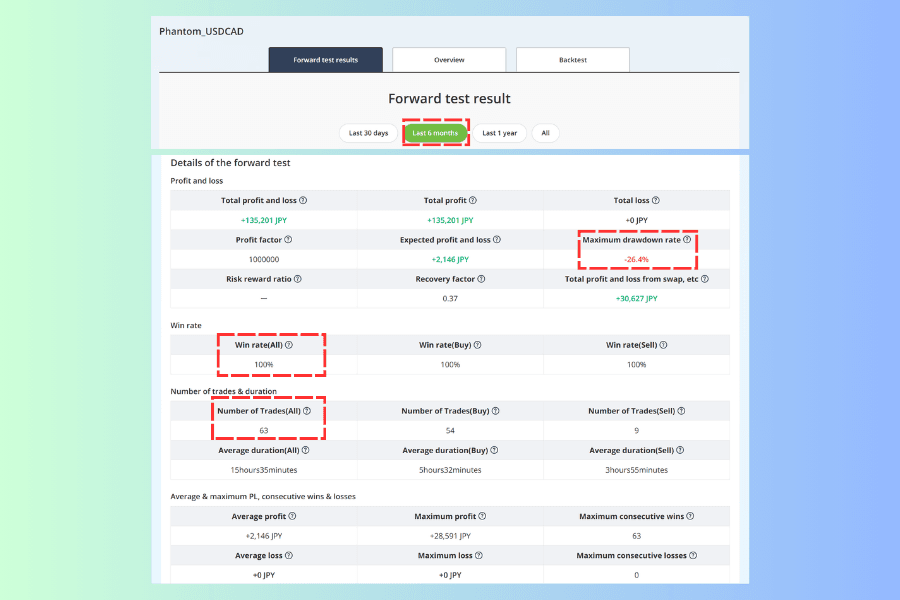Click the +28,591 JPY maximum profit value
This screenshot has width=900, height=600.
point(450,536)
